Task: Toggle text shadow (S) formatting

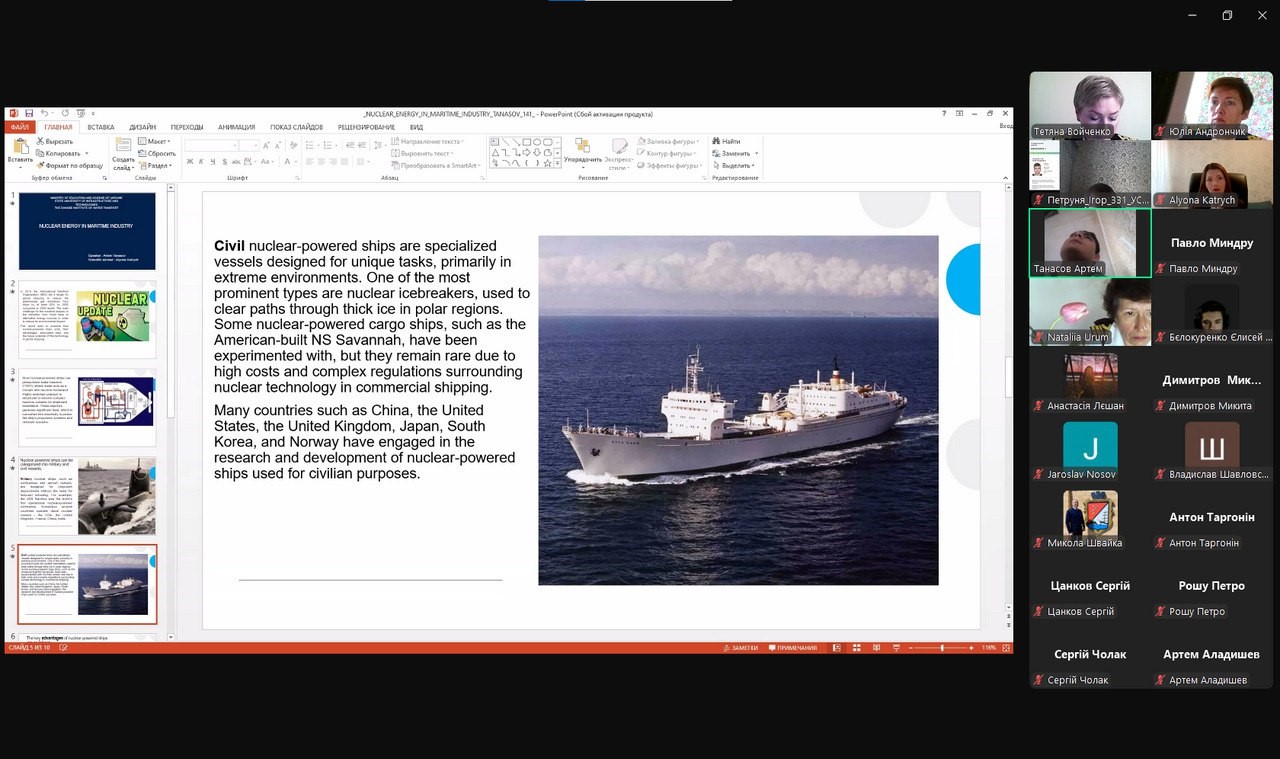Action: coord(225,161)
